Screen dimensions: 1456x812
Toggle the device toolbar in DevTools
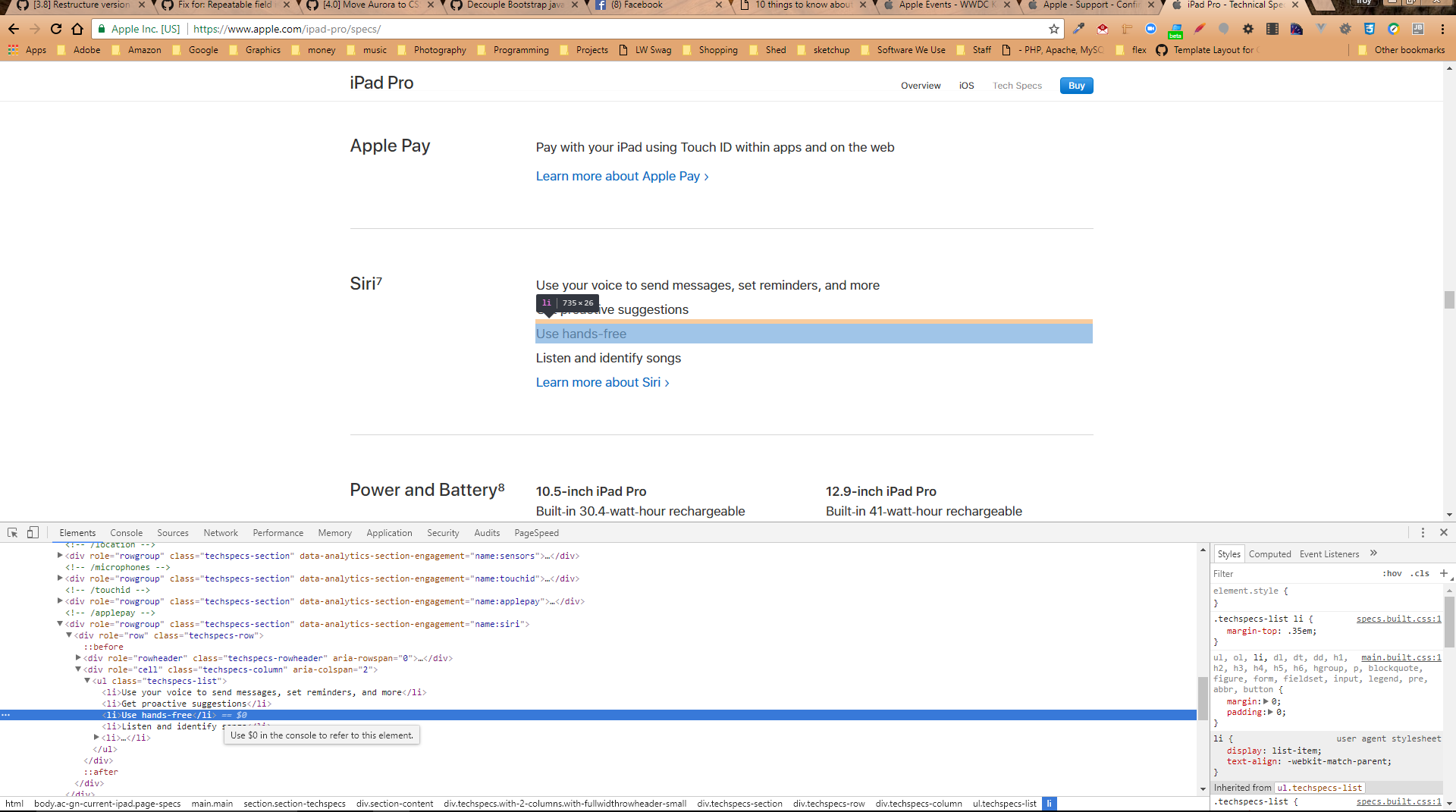click(x=33, y=533)
